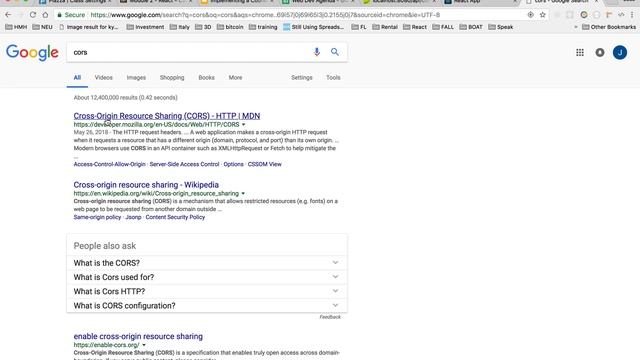The height and width of the screenshot is (360, 640).
Task: Open the React bookmarks folder
Action: pos(415,27)
